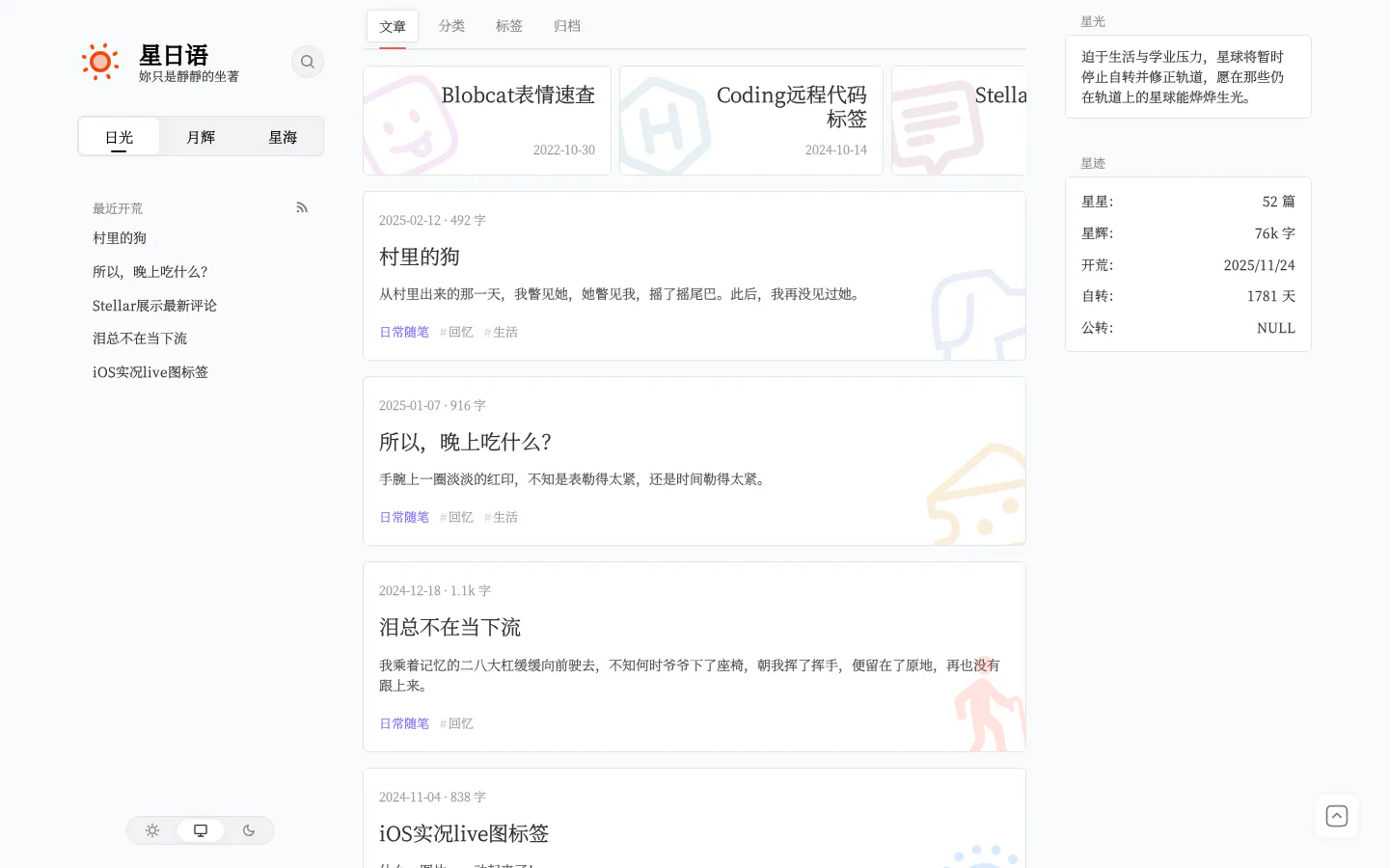Open the 分类 tab

(451, 26)
